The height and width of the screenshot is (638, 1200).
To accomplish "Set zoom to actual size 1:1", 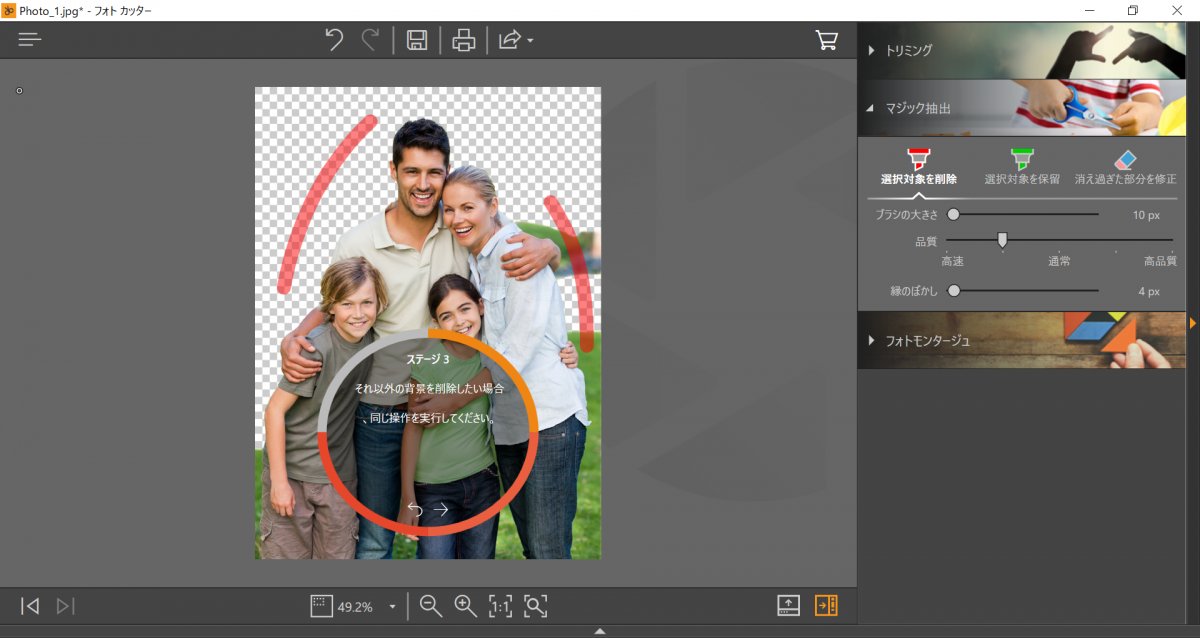I will pyautogui.click(x=500, y=605).
